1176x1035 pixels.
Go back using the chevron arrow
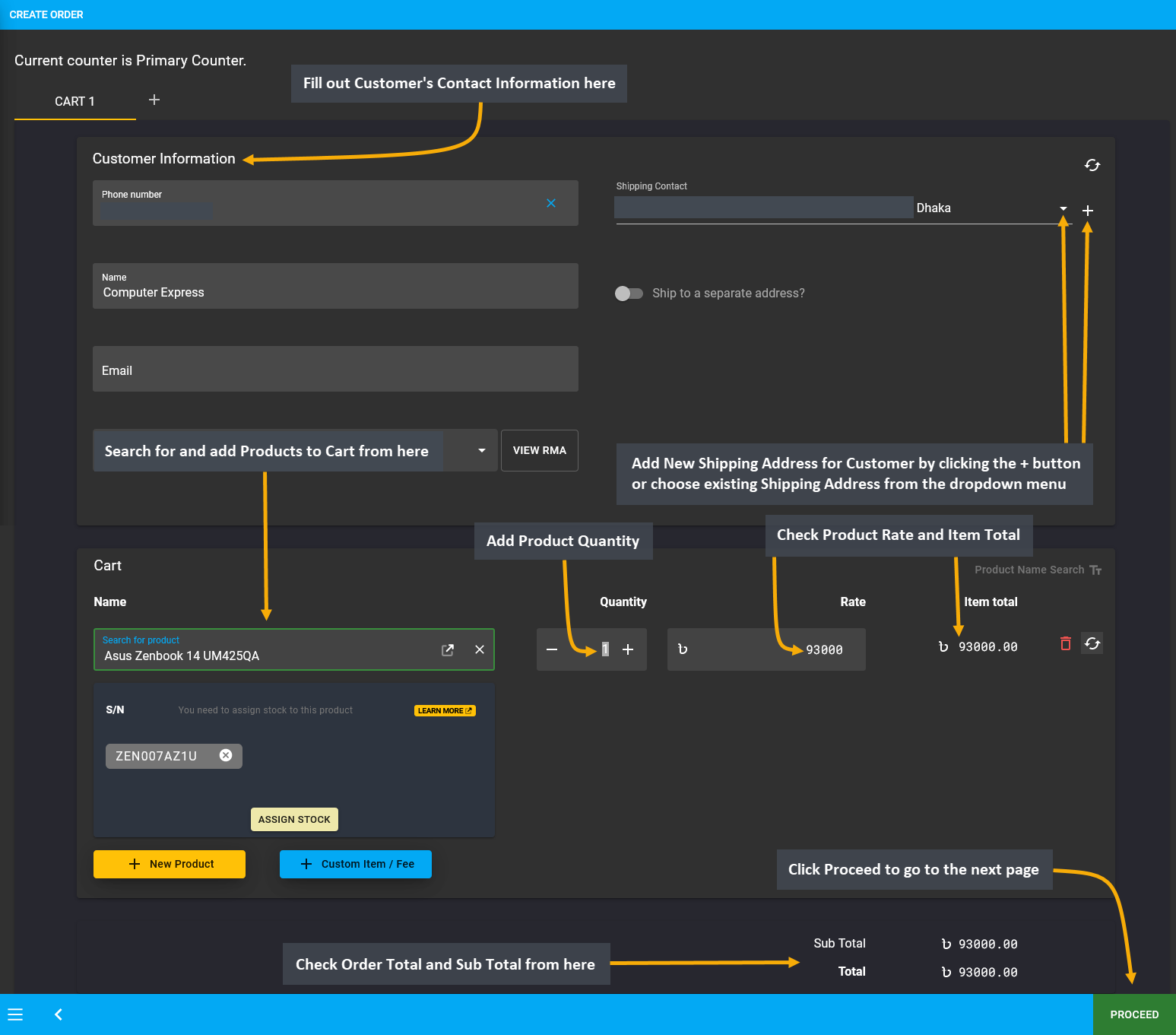(x=59, y=1014)
